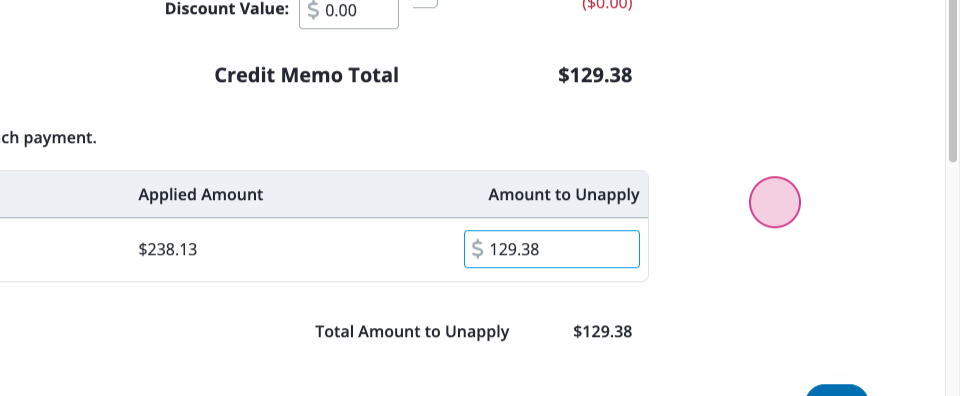The height and width of the screenshot is (396, 960).
Task: Click the Amount to Unapply input field
Action: (552, 249)
